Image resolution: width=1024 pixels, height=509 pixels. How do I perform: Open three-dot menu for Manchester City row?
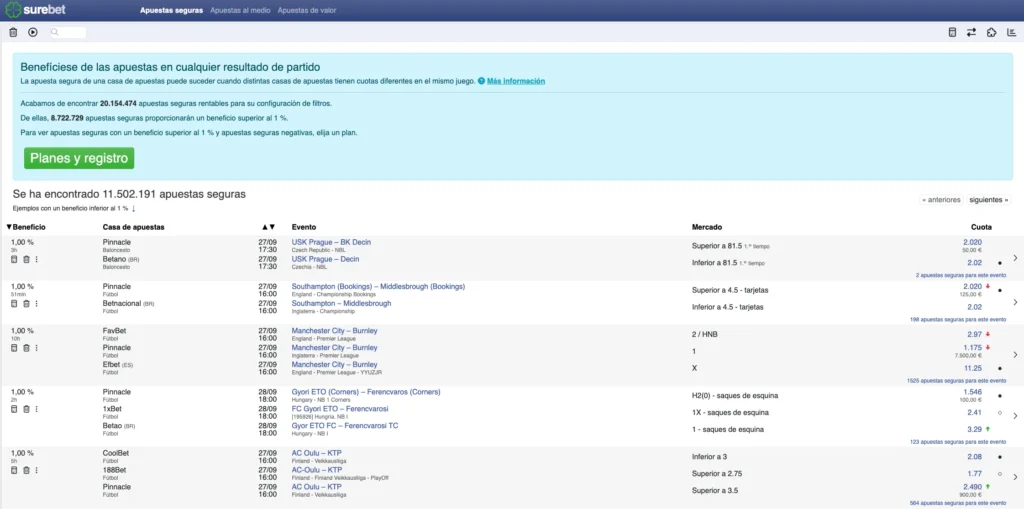[x=37, y=347]
